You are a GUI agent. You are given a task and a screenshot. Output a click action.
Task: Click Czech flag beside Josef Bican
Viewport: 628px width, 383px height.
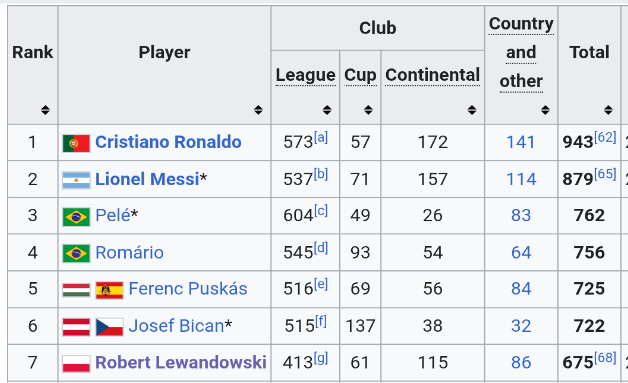[x=109, y=327]
